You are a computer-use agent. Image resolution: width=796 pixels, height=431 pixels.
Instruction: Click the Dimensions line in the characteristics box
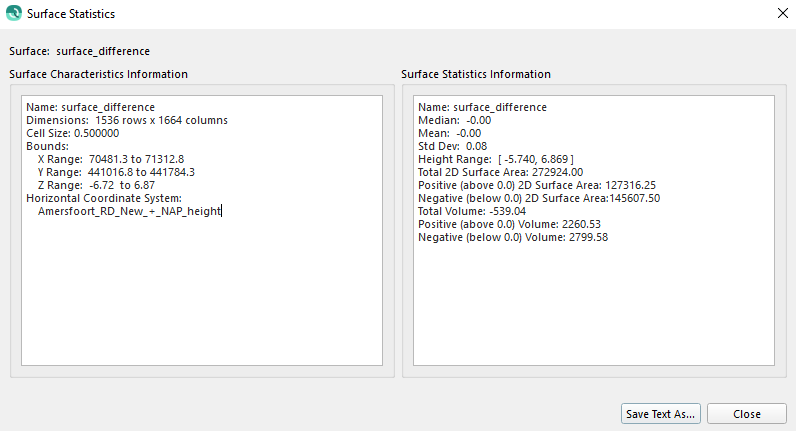(x=127, y=120)
